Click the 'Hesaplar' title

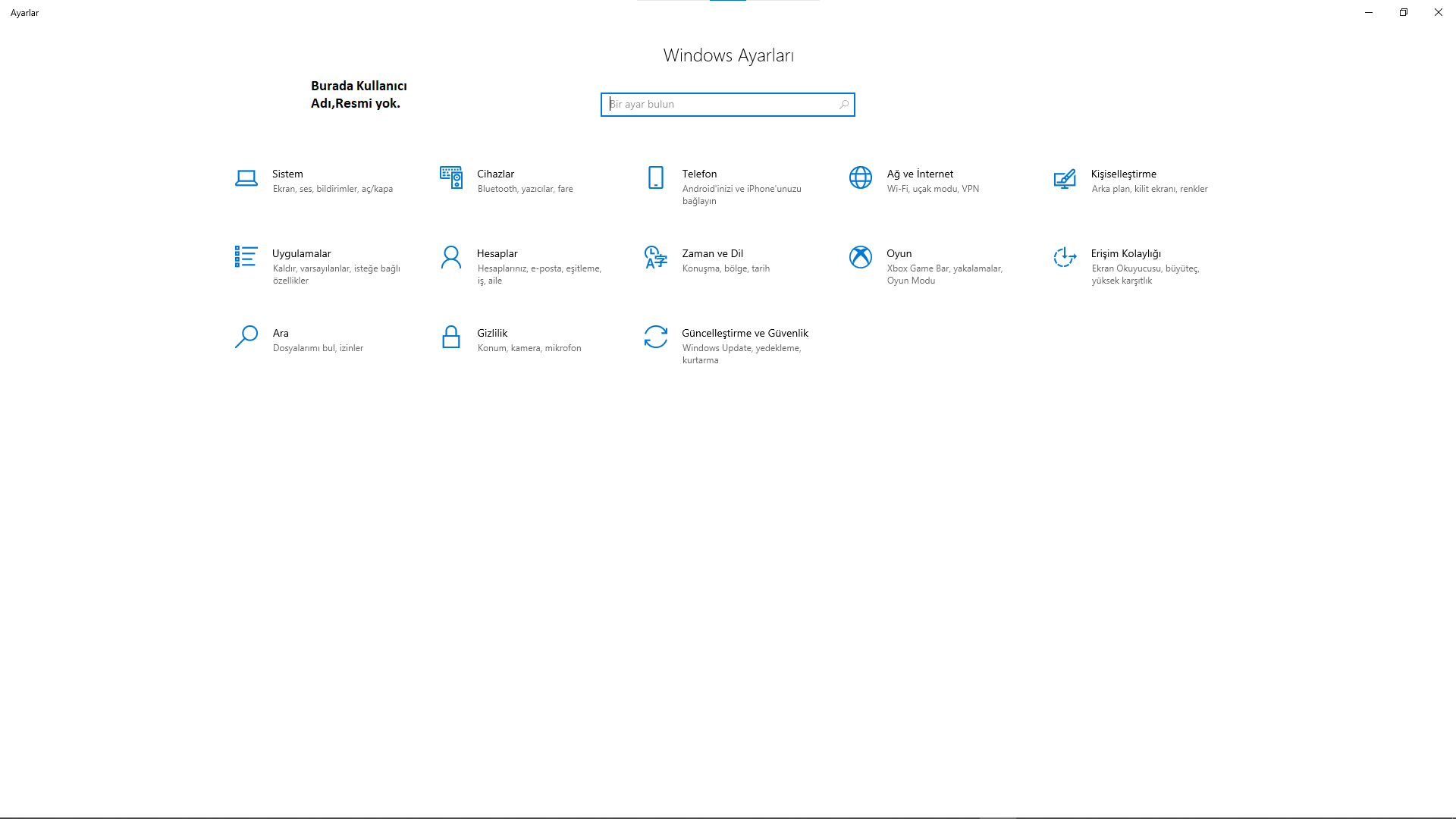497,253
